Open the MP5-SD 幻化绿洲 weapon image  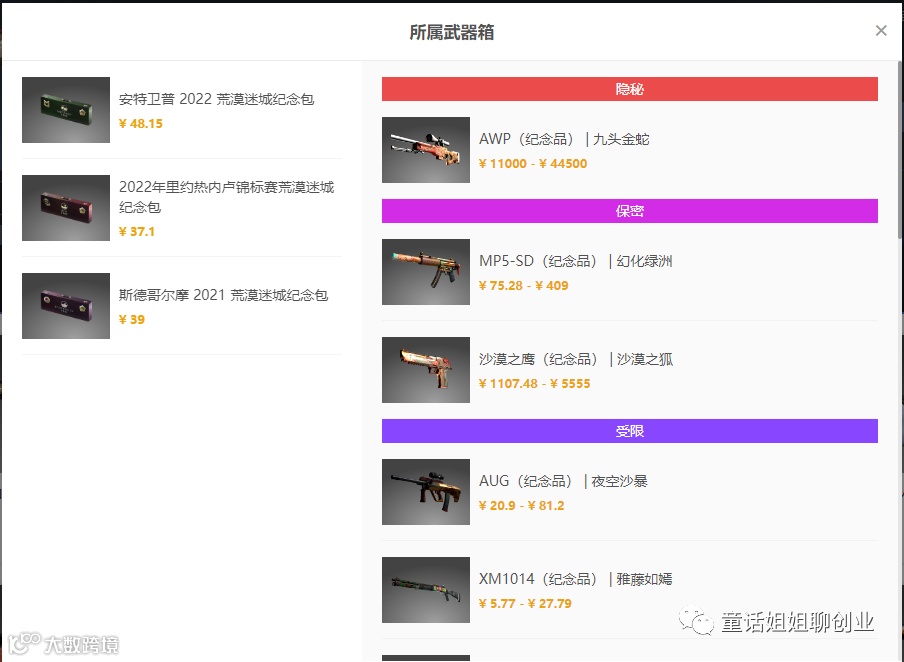coord(425,272)
